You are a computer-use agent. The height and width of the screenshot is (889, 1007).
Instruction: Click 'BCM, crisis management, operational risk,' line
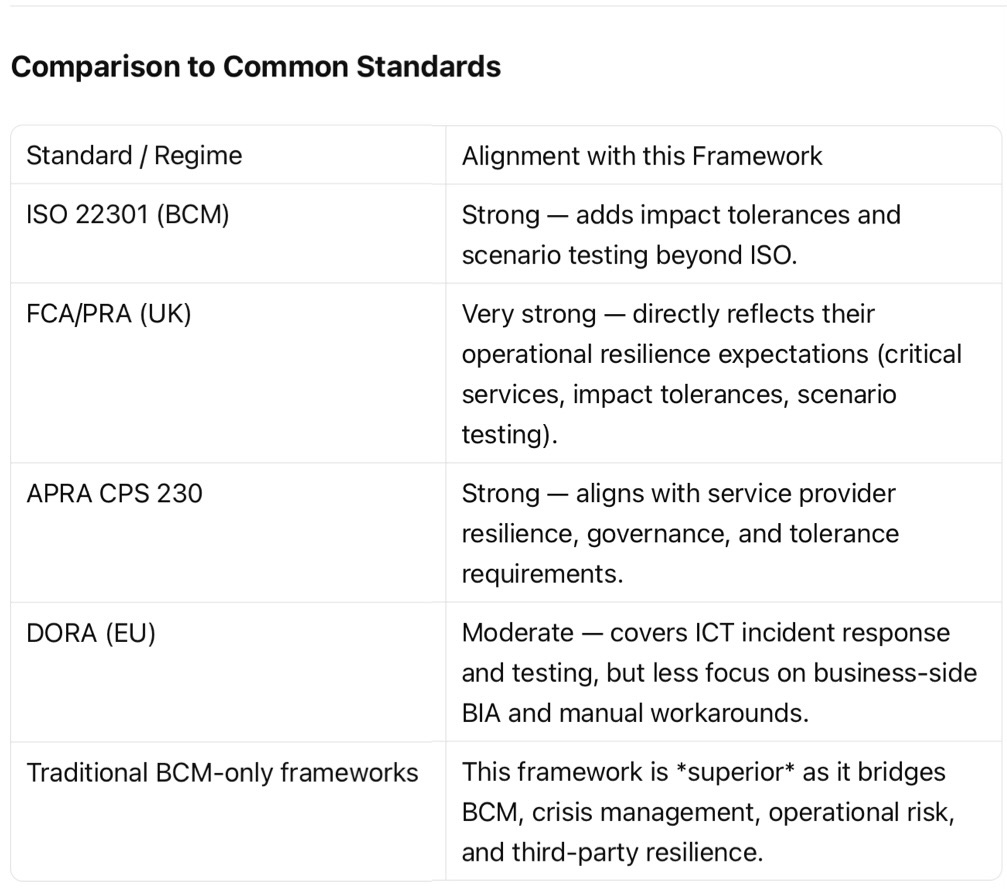[707, 813]
